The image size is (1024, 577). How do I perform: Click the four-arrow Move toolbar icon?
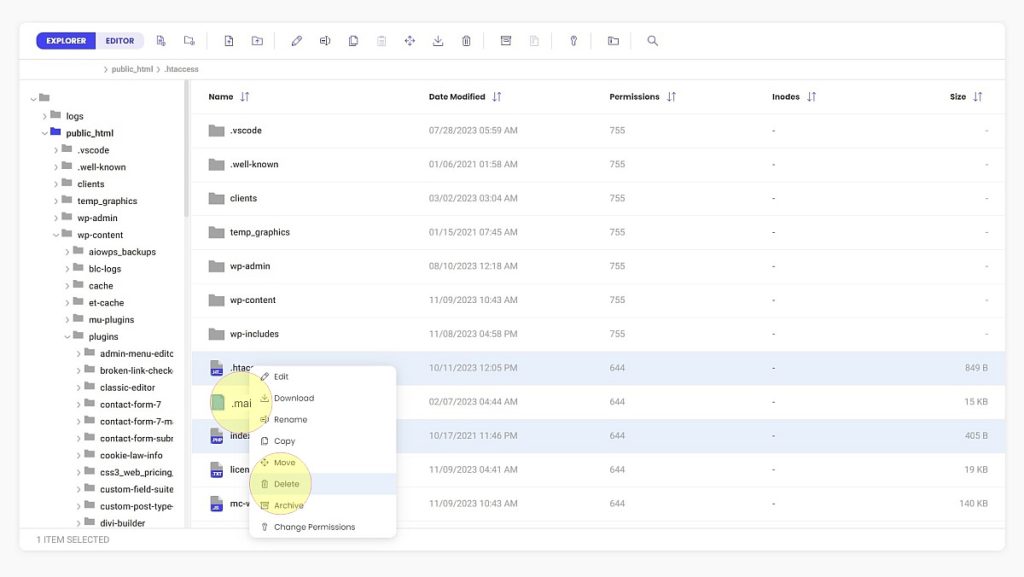(409, 40)
